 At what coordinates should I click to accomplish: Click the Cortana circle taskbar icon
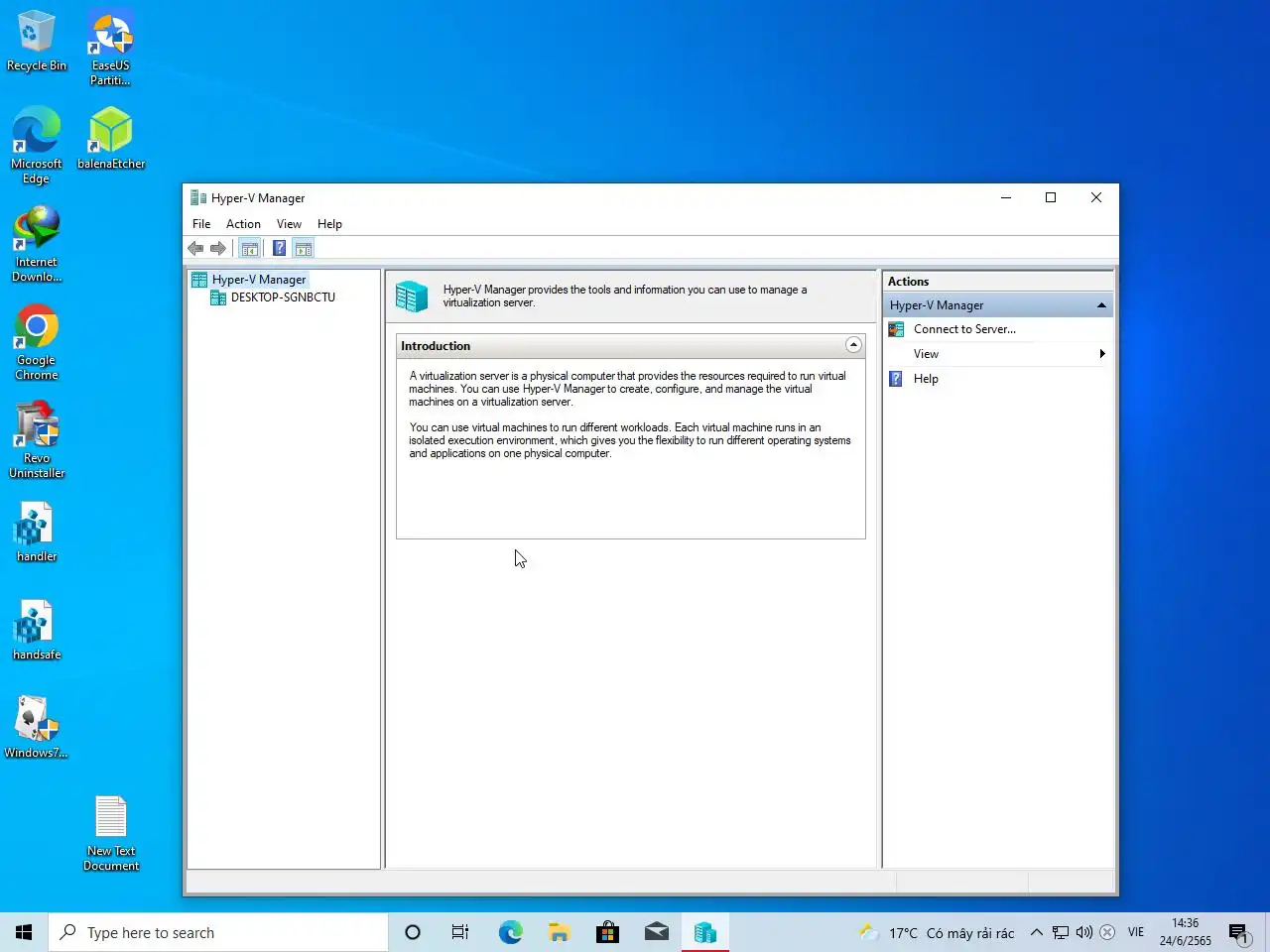413,932
